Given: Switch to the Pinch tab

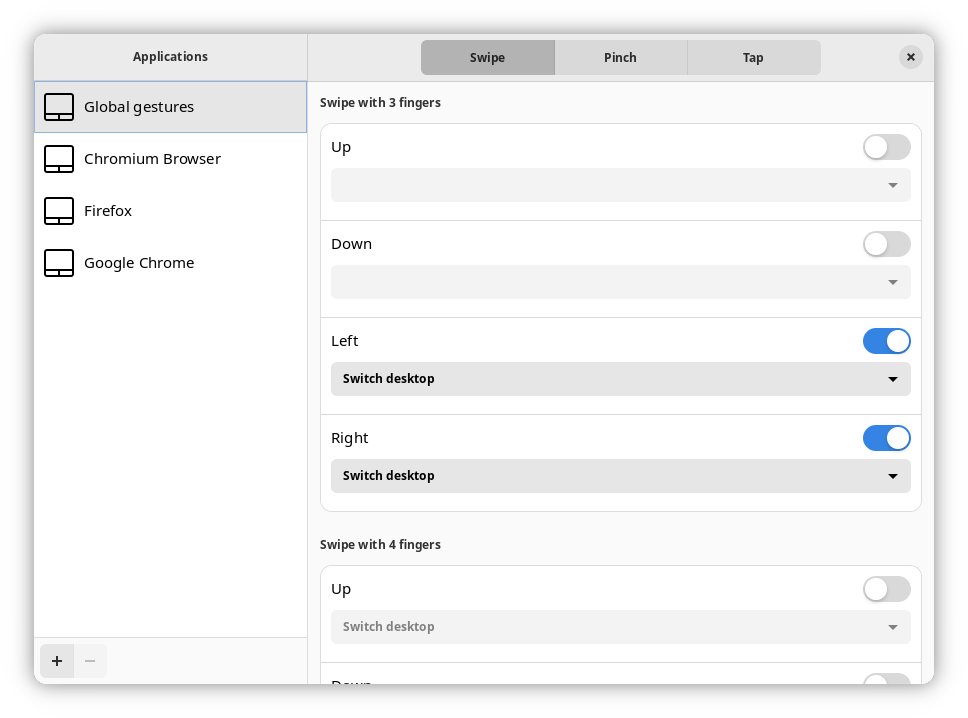Looking at the screenshot, I should pyautogui.click(x=620, y=57).
